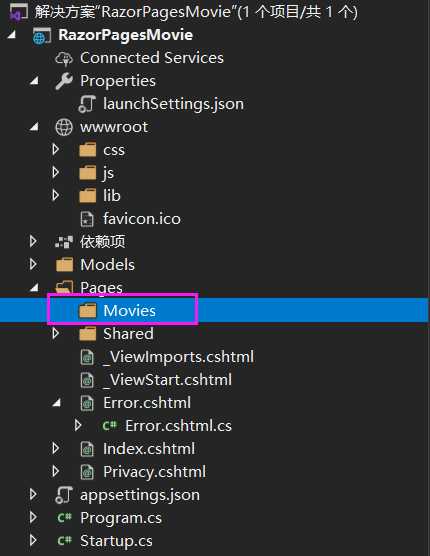Click the appsettings.json file icon

pyautogui.click(x=64, y=495)
